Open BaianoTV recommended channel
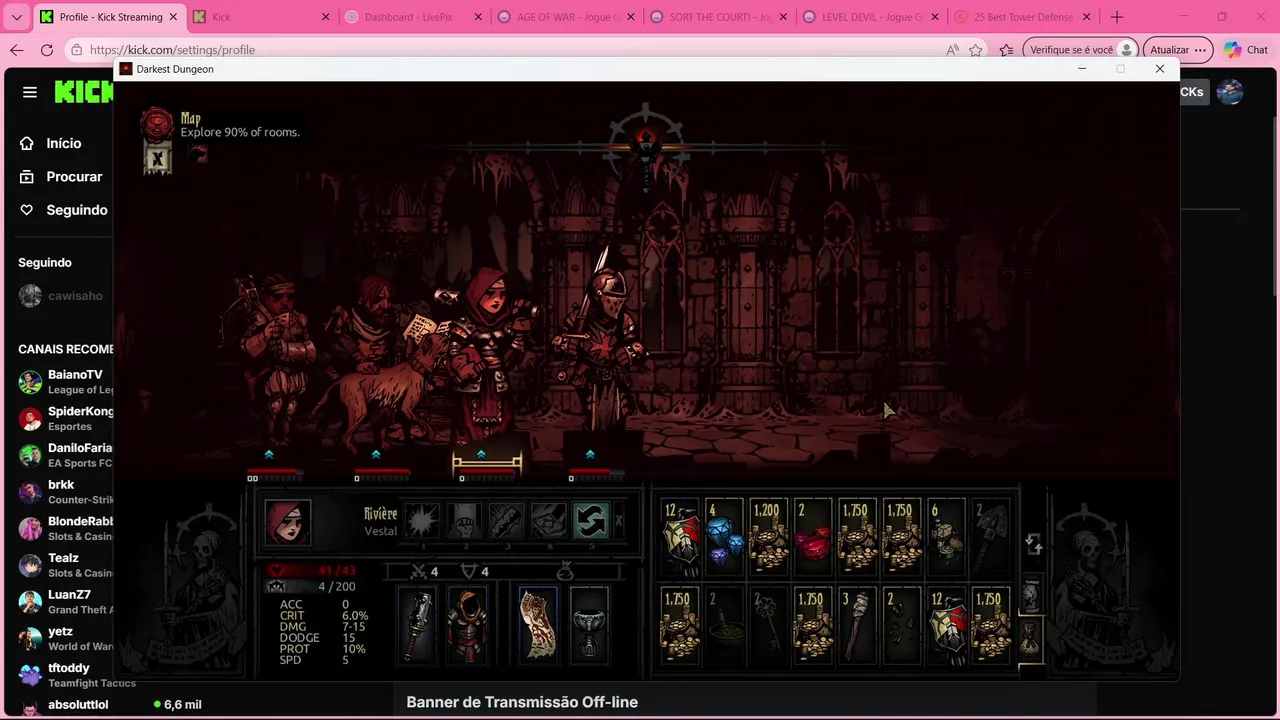This screenshot has width=1280, height=720. 66,382
